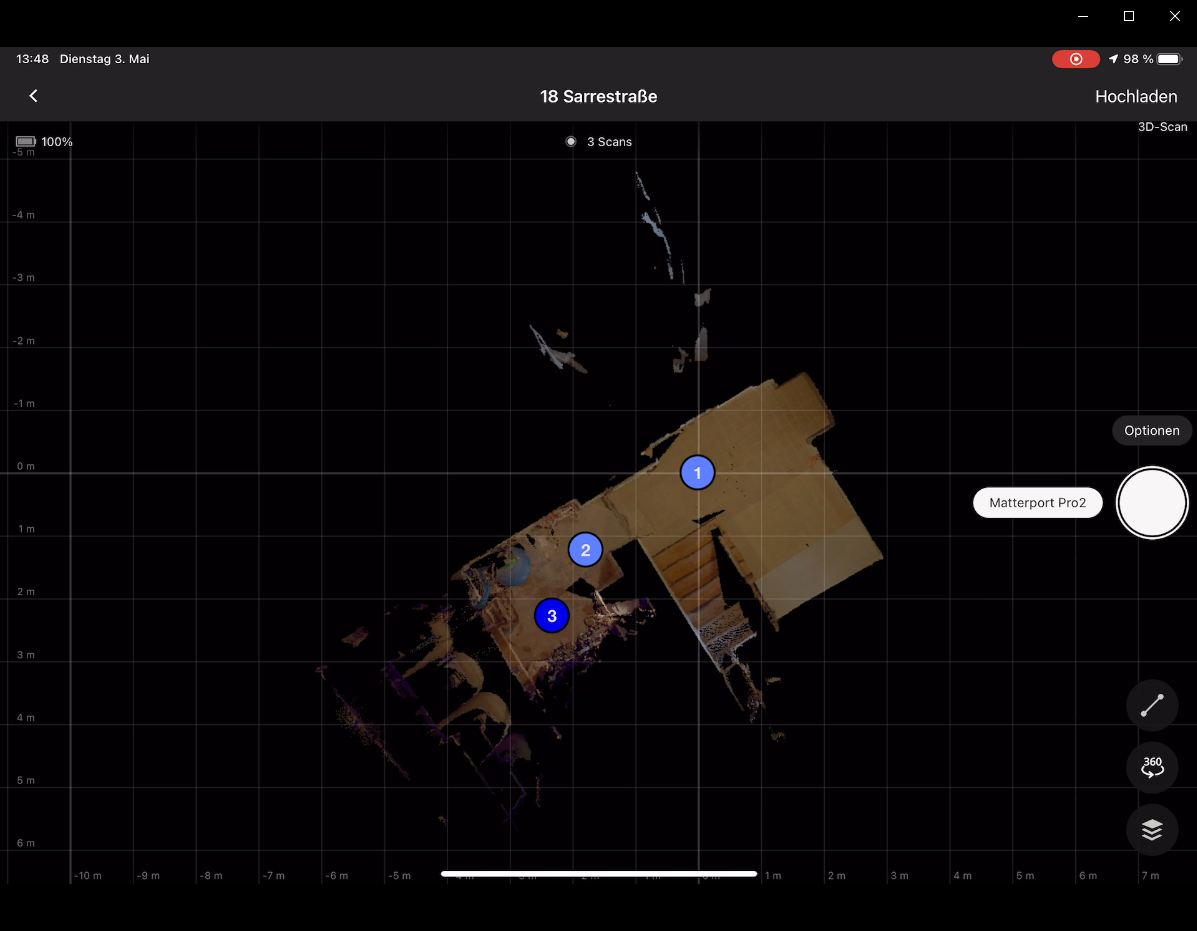Click the 18 Sarrestraße title

click(x=598, y=96)
